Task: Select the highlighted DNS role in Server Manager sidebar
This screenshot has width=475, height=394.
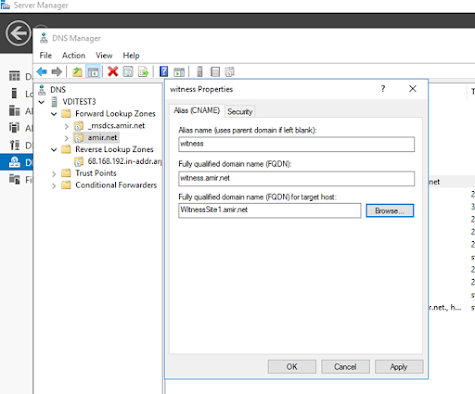Action: [x=17, y=162]
